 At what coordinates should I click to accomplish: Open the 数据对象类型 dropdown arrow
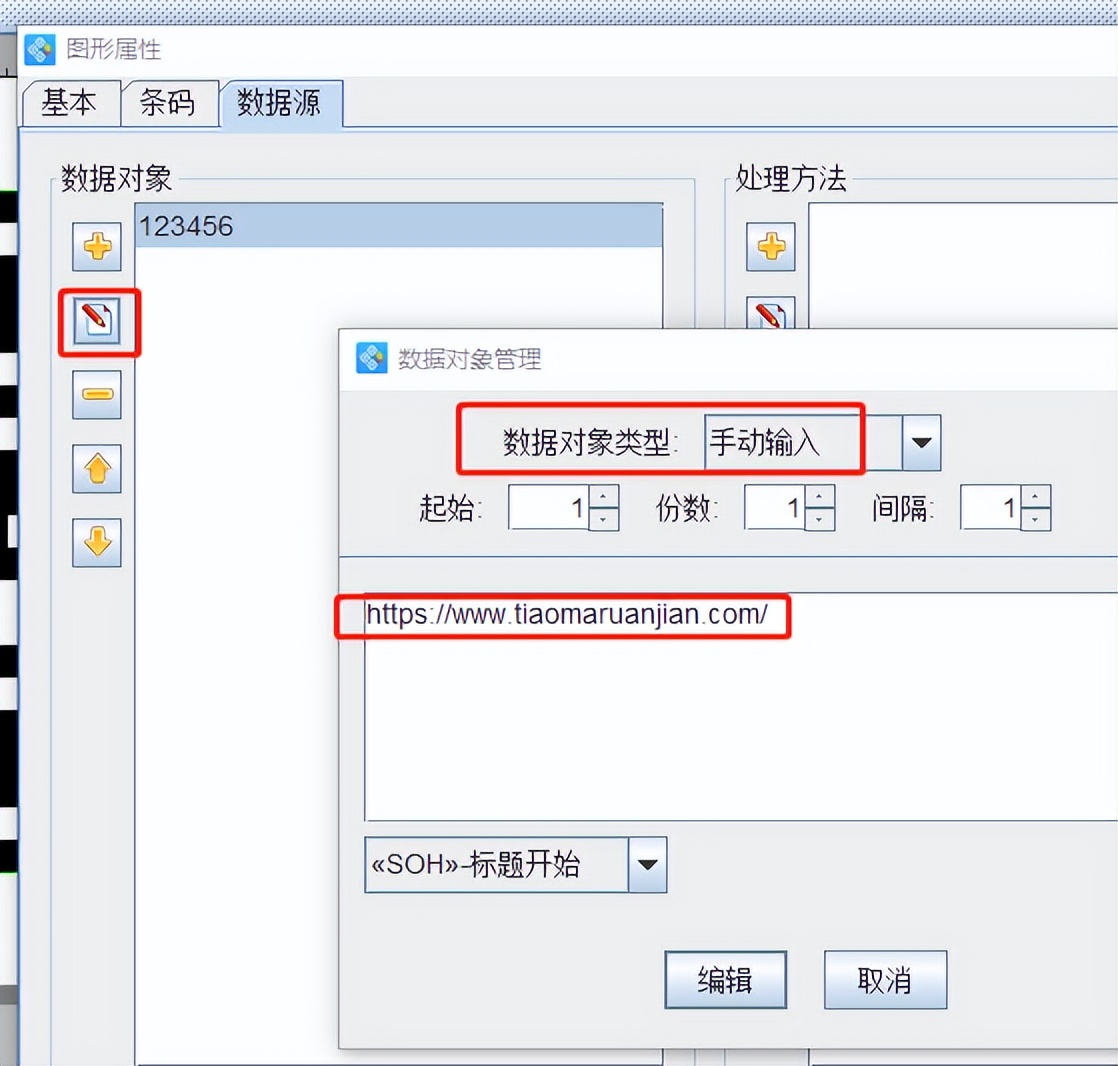(921, 443)
